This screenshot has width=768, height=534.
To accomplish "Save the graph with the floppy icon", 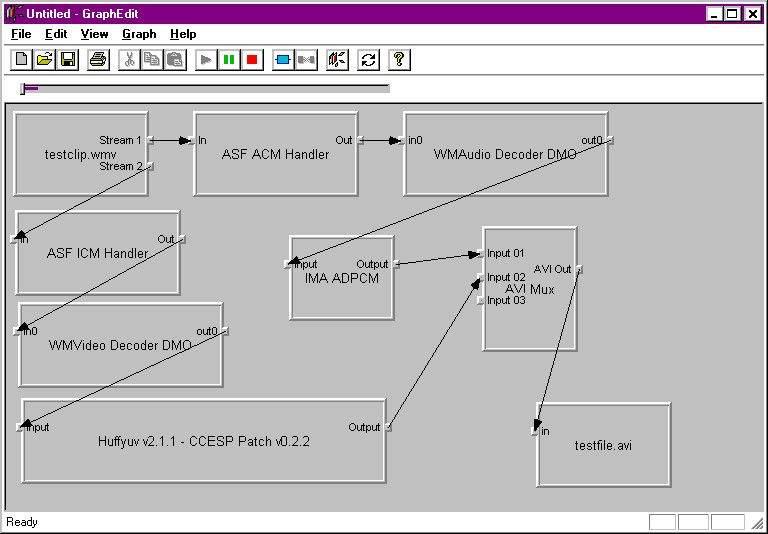I will pos(67,60).
